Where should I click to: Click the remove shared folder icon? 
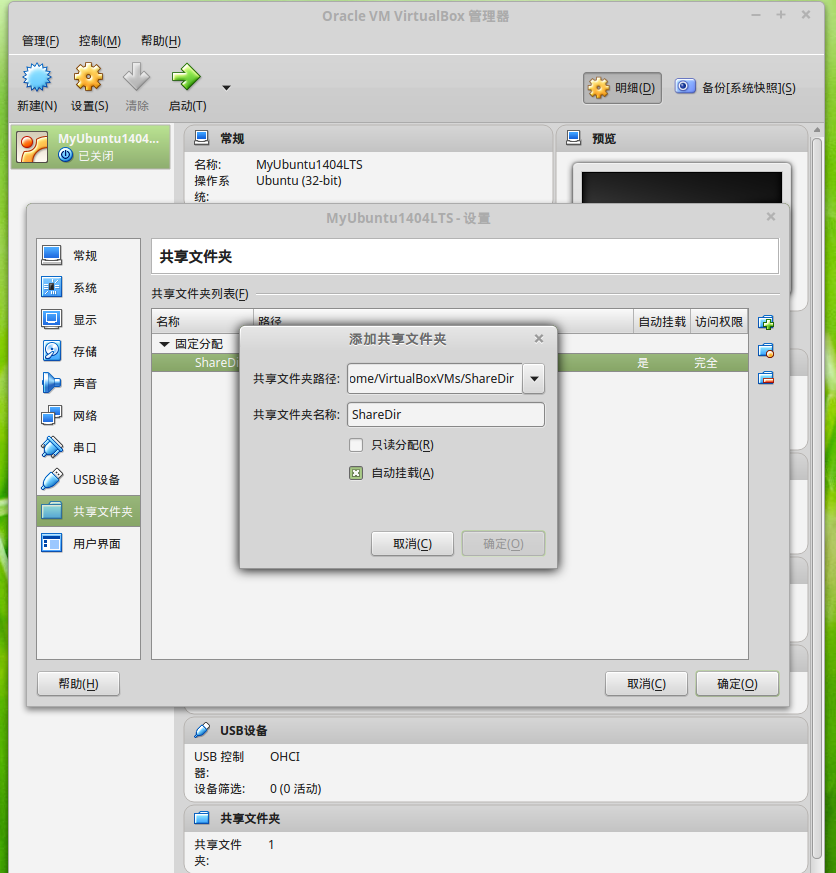766,379
